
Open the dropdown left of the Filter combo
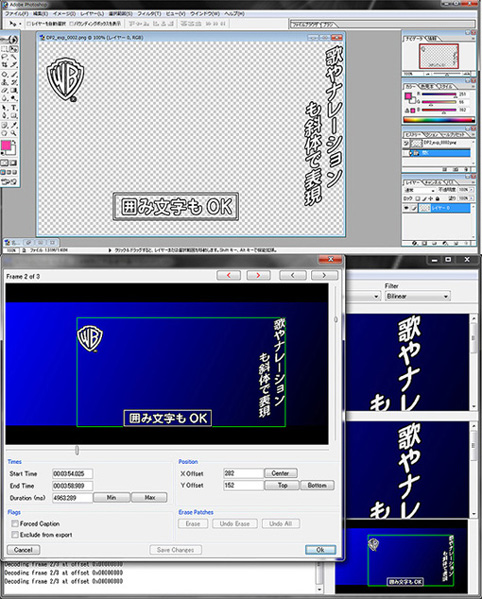point(376,296)
